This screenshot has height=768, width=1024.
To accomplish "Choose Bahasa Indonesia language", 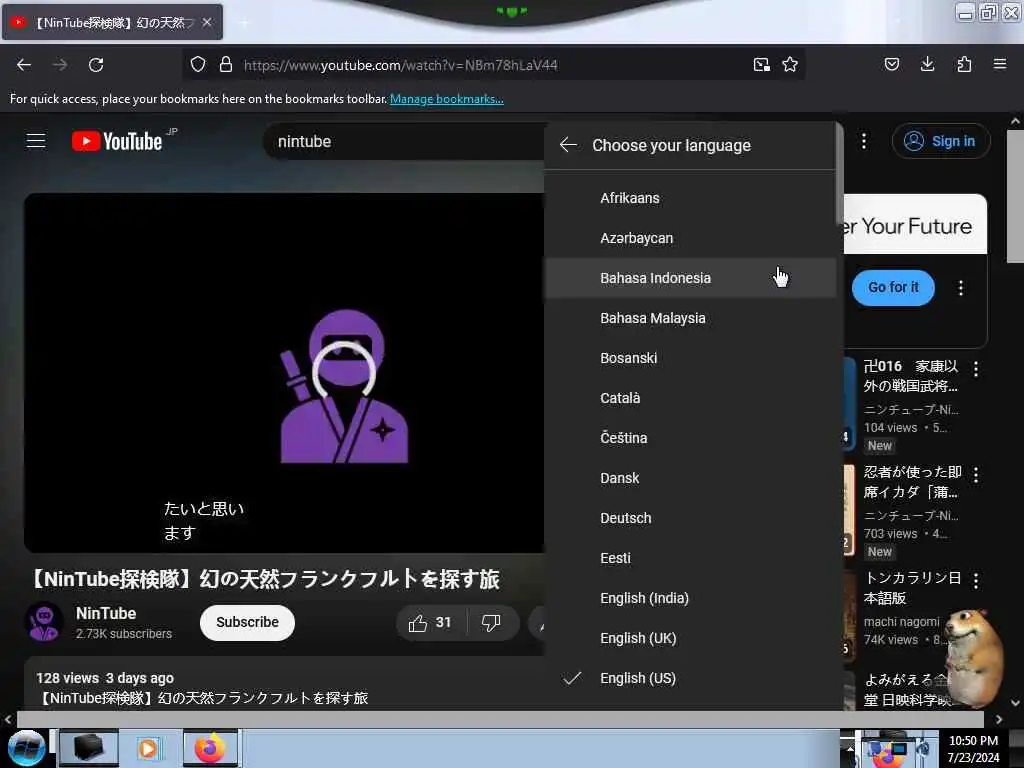I will (x=690, y=278).
